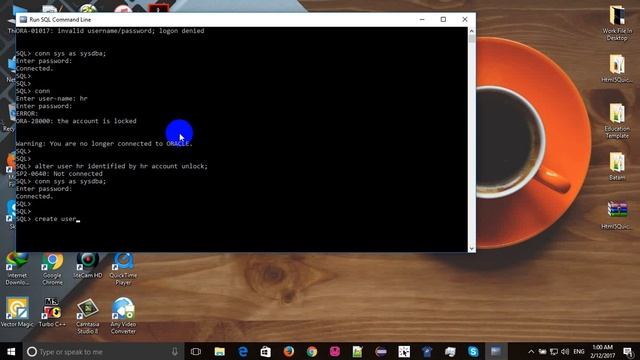The height and width of the screenshot is (360, 640).
Task: Open QuickTime Player desktop shortcut
Action: [123, 269]
